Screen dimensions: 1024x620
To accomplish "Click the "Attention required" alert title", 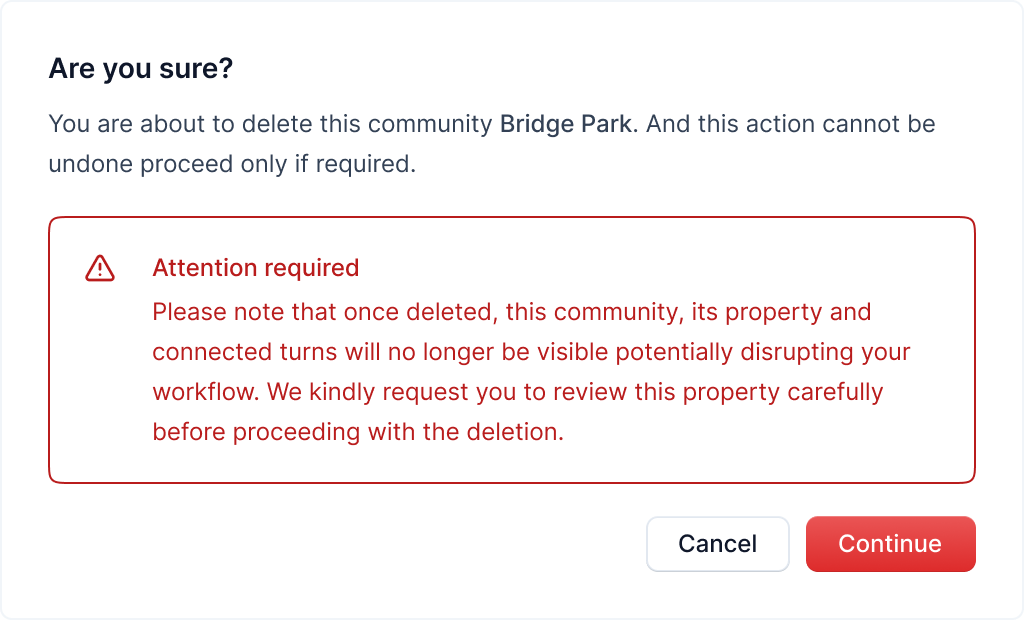I will tap(255, 268).
